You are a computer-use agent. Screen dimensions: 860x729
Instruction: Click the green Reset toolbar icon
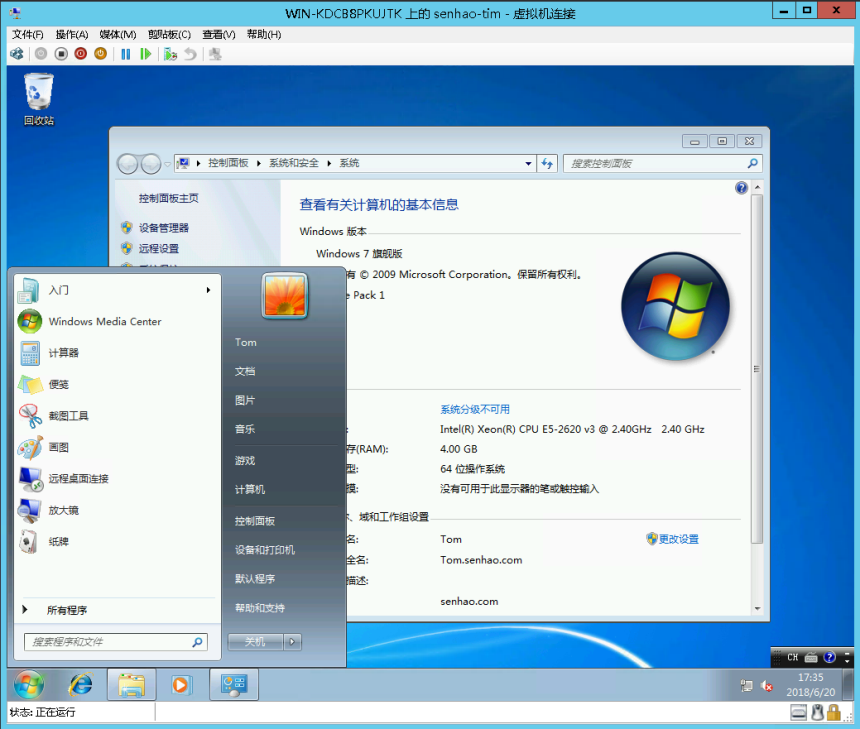tap(145, 54)
